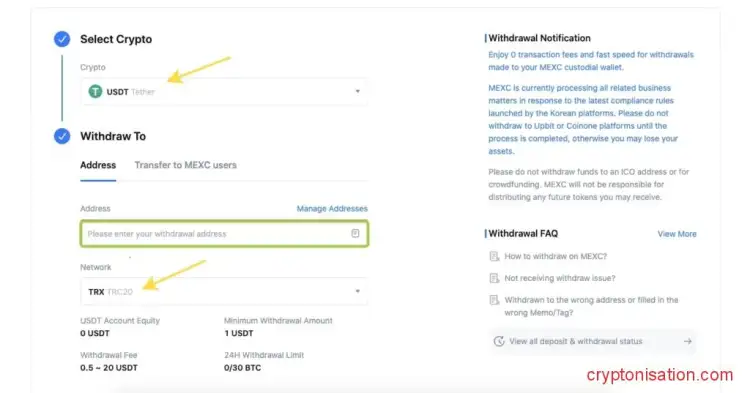This screenshot has height=393, width=750.
Task: Open the Manage Addresses link
Action: (x=332, y=208)
